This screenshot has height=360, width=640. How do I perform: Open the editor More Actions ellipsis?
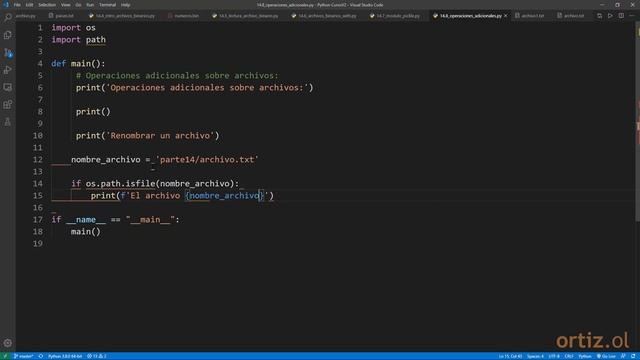[x=632, y=16]
